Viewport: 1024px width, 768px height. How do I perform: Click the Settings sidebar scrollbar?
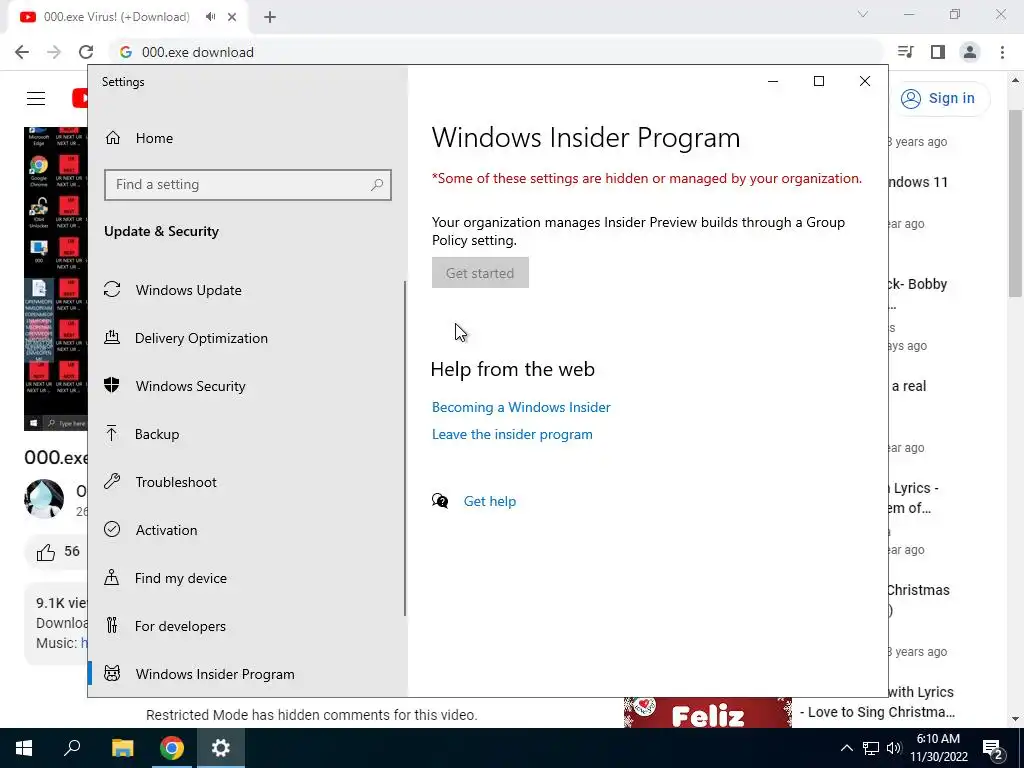(405, 448)
